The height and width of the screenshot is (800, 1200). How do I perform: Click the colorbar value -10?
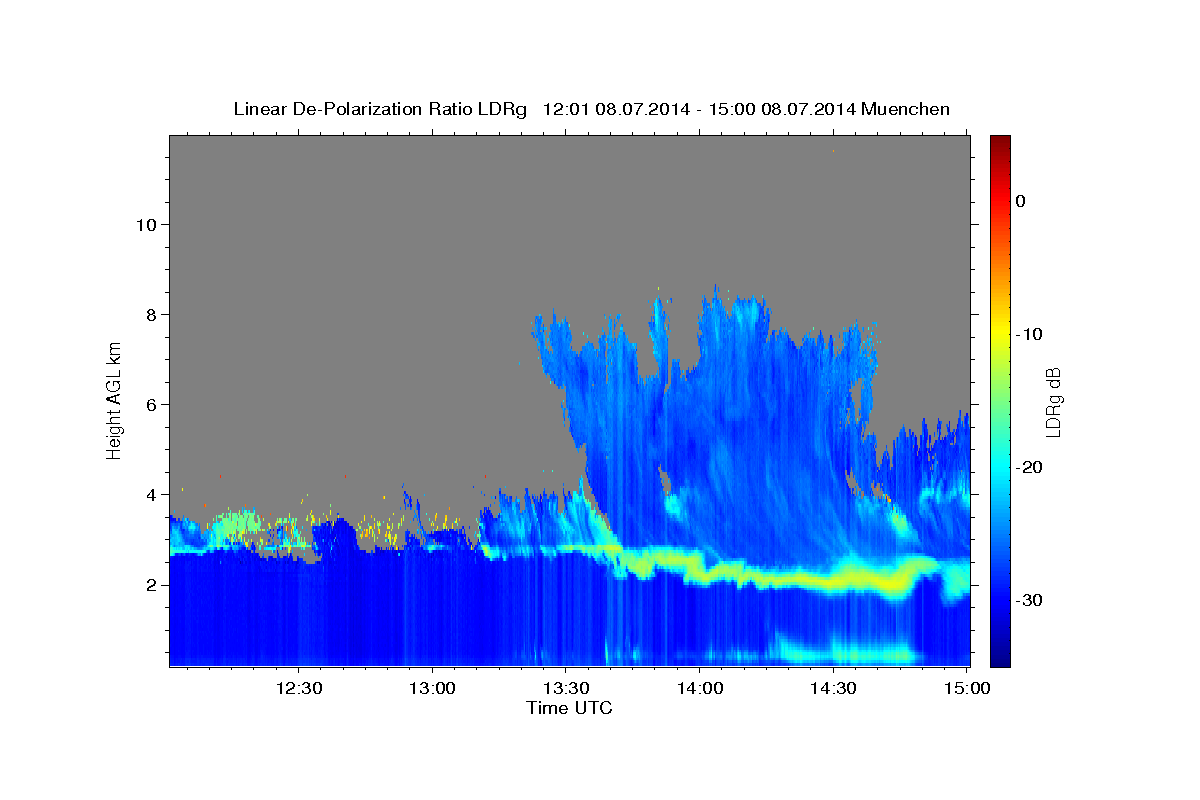click(1029, 334)
